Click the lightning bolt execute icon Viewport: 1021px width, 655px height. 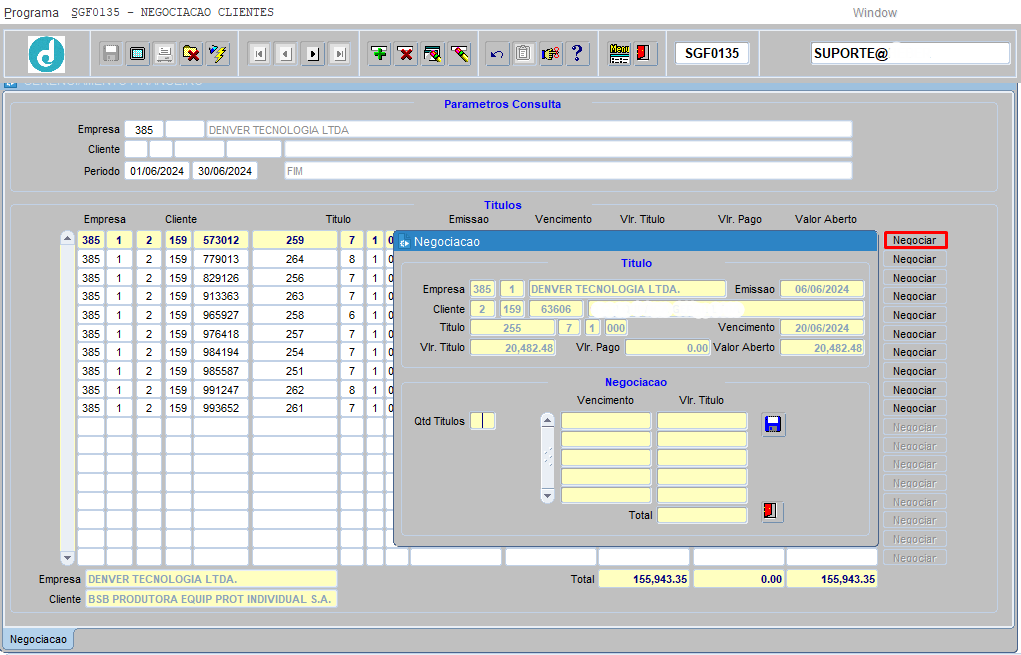(218, 53)
